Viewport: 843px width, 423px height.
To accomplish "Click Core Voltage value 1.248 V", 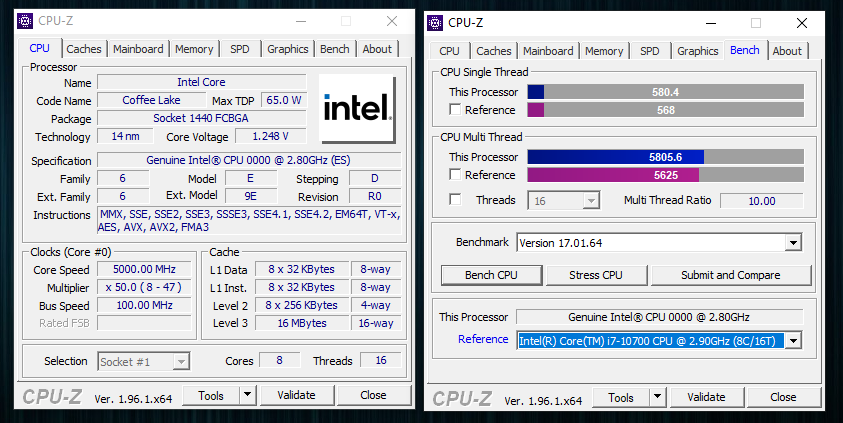I will [270, 137].
